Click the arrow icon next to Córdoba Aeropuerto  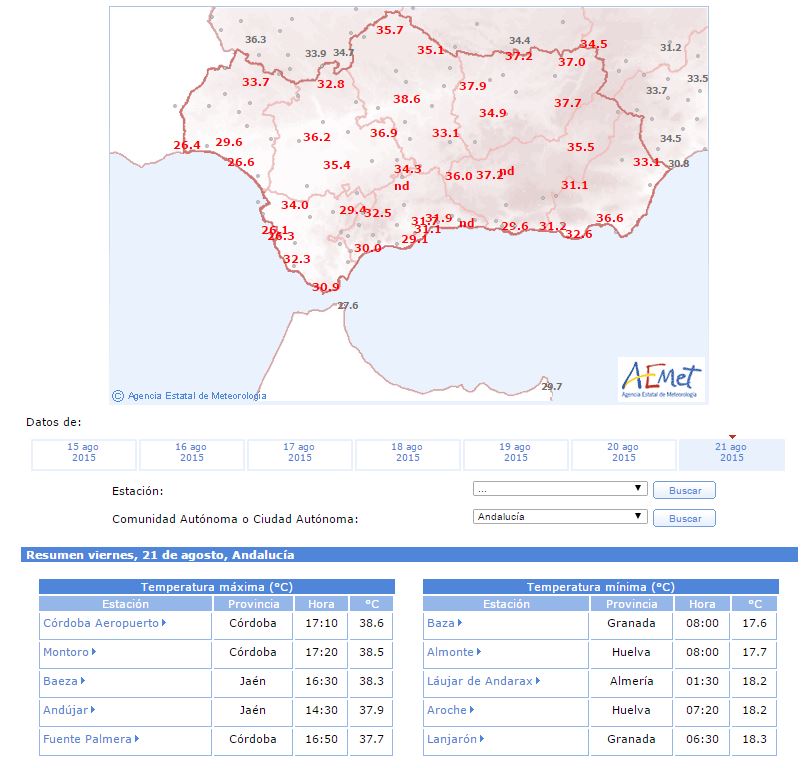(164, 623)
